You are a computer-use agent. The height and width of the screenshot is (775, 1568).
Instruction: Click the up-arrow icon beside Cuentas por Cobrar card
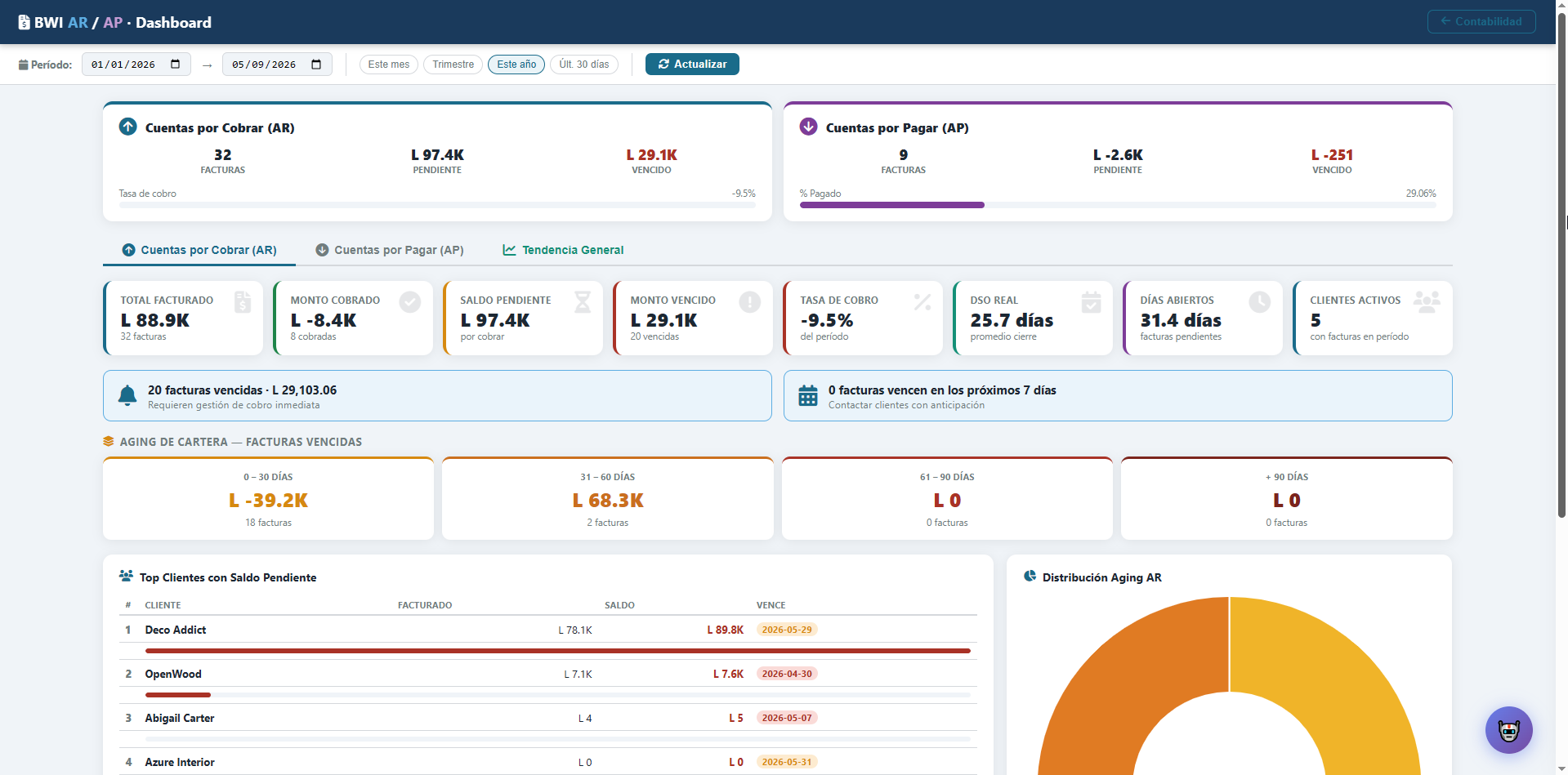click(128, 127)
